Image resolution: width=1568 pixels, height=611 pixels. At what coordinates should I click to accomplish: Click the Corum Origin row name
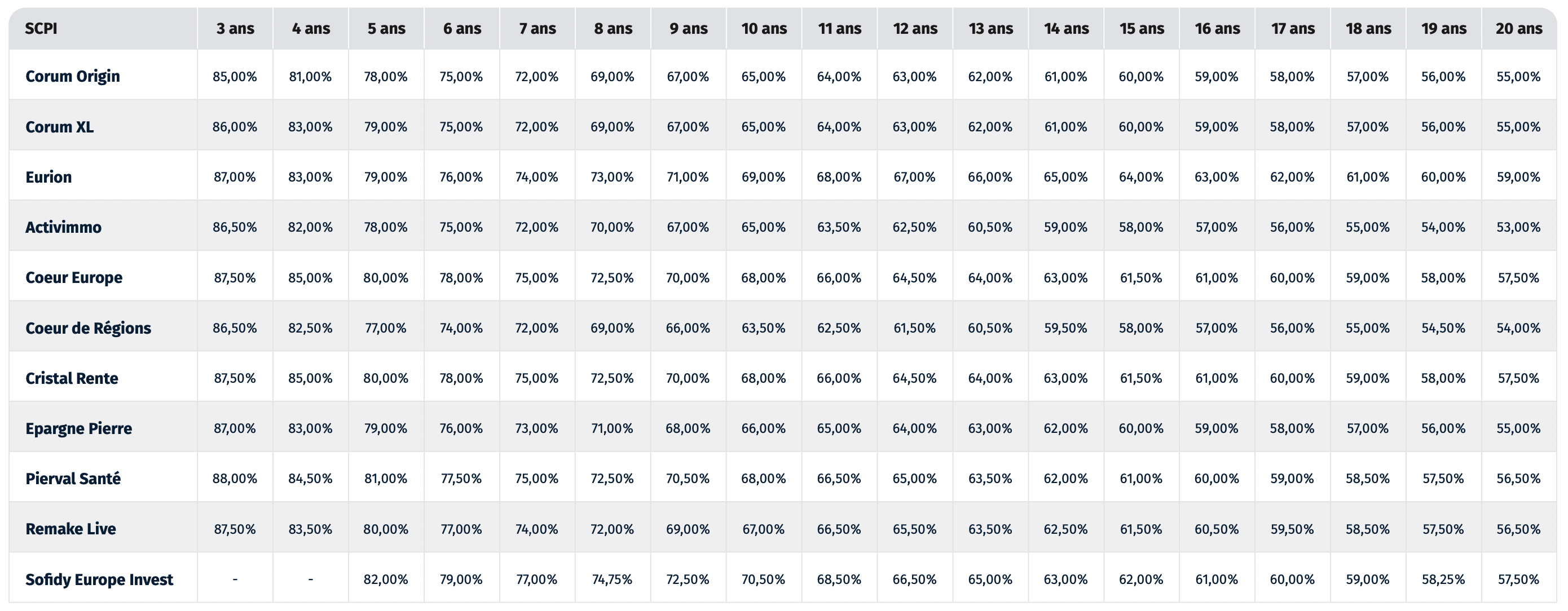coord(72,76)
